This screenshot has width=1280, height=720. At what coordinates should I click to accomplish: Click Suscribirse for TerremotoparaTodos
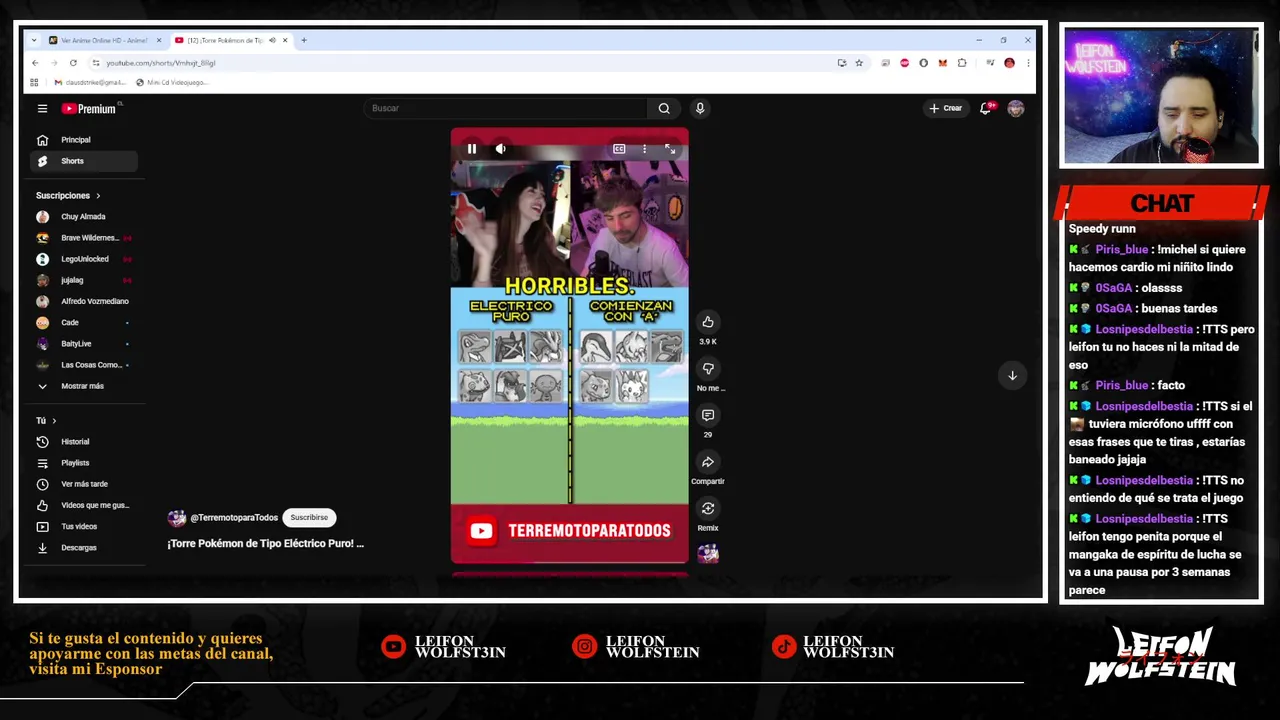pyautogui.click(x=309, y=518)
